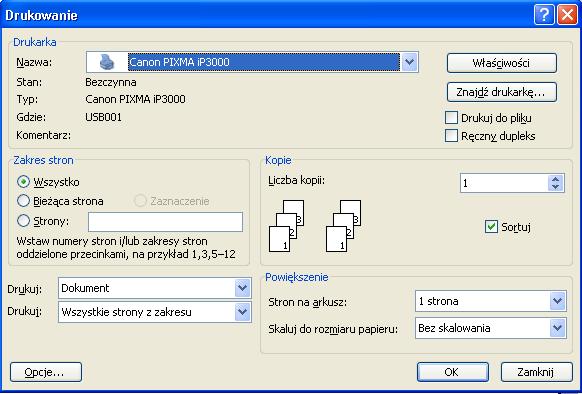The width and height of the screenshot is (582, 394).
Task: Click the printer icon beside Canon PIXMA iP3000
Action: pyautogui.click(x=107, y=62)
